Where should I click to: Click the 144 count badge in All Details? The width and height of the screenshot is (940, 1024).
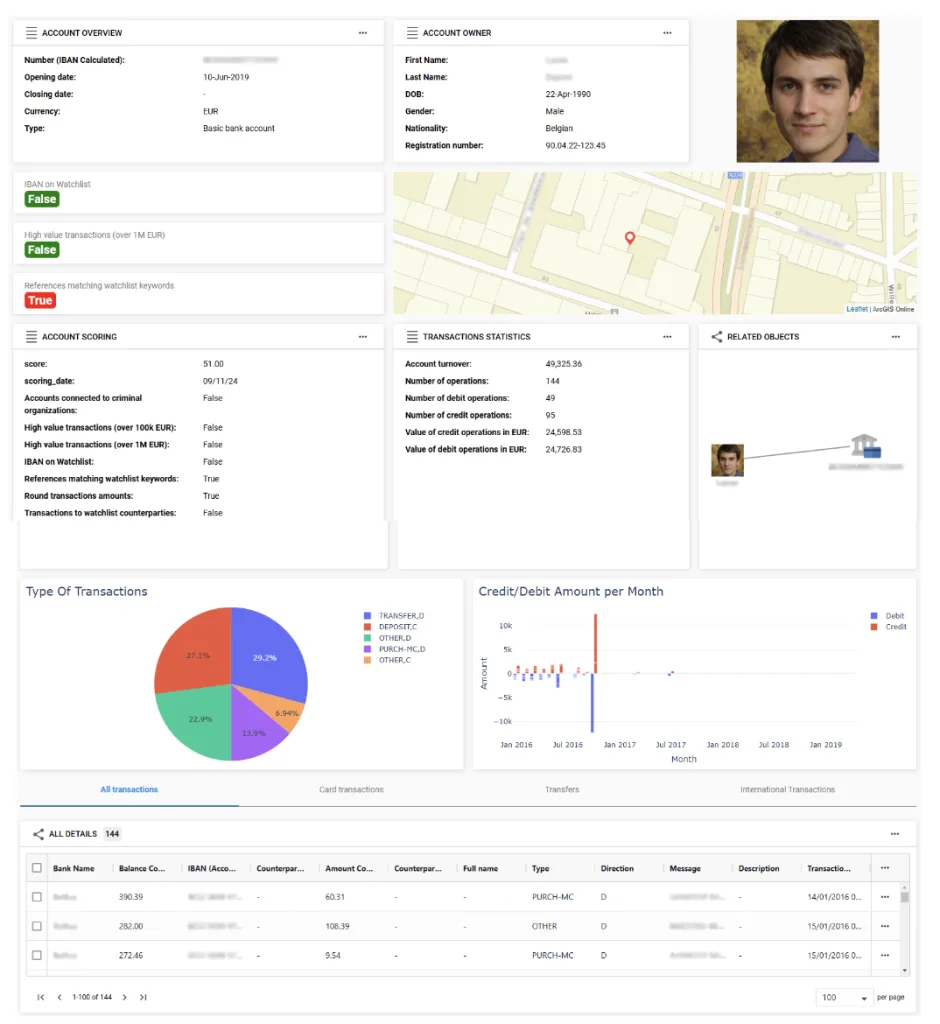tap(112, 834)
